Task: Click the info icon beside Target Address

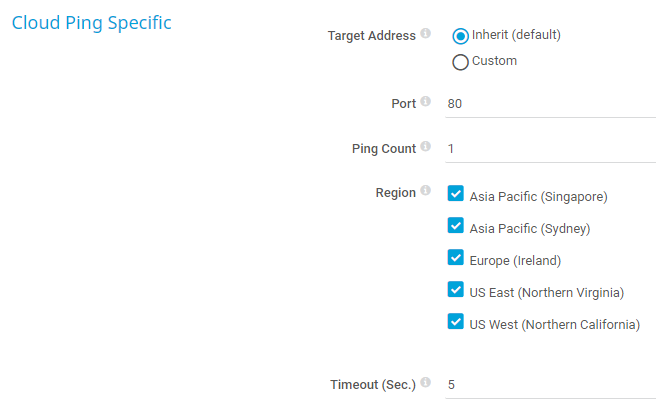Action: 425,34
